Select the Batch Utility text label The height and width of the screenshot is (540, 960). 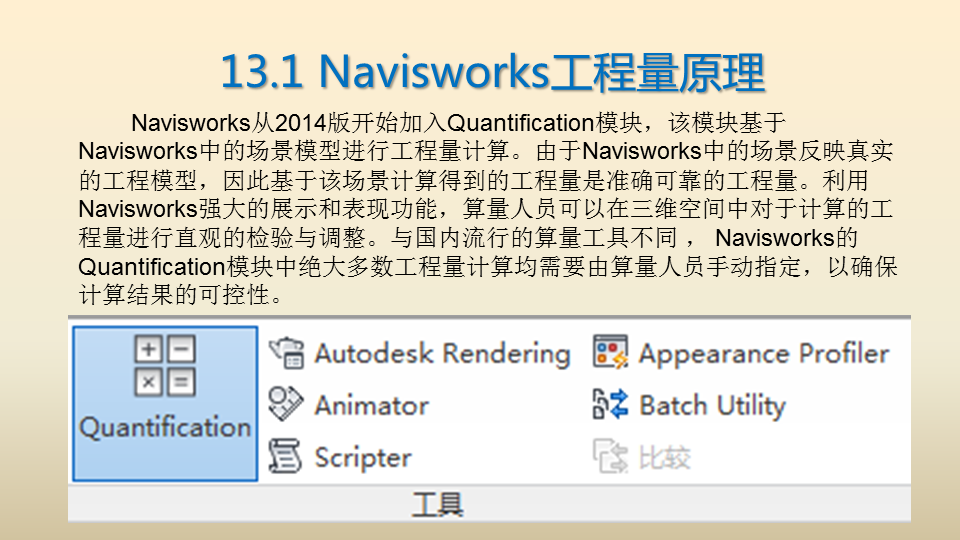tap(711, 405)
